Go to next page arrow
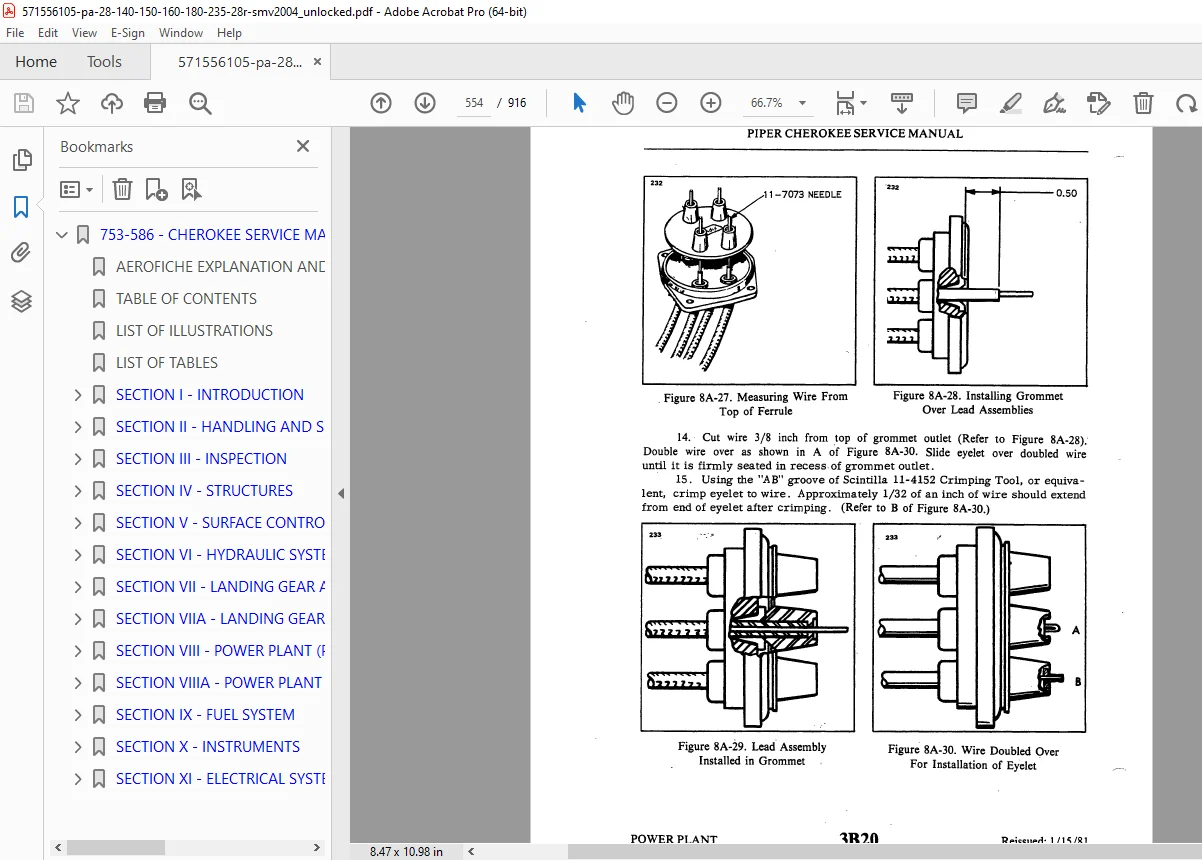This screenshot has width=1202, height=860. (424, 103)
